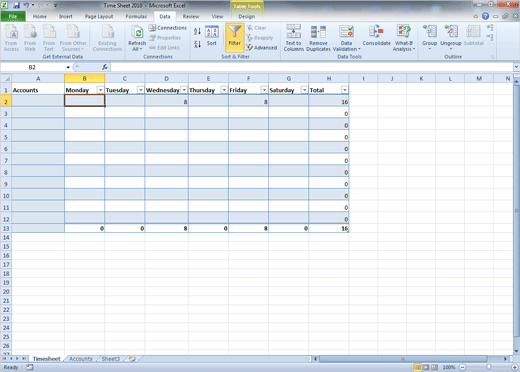
Task: Select the row 13 header
Action: coord(6,228)
